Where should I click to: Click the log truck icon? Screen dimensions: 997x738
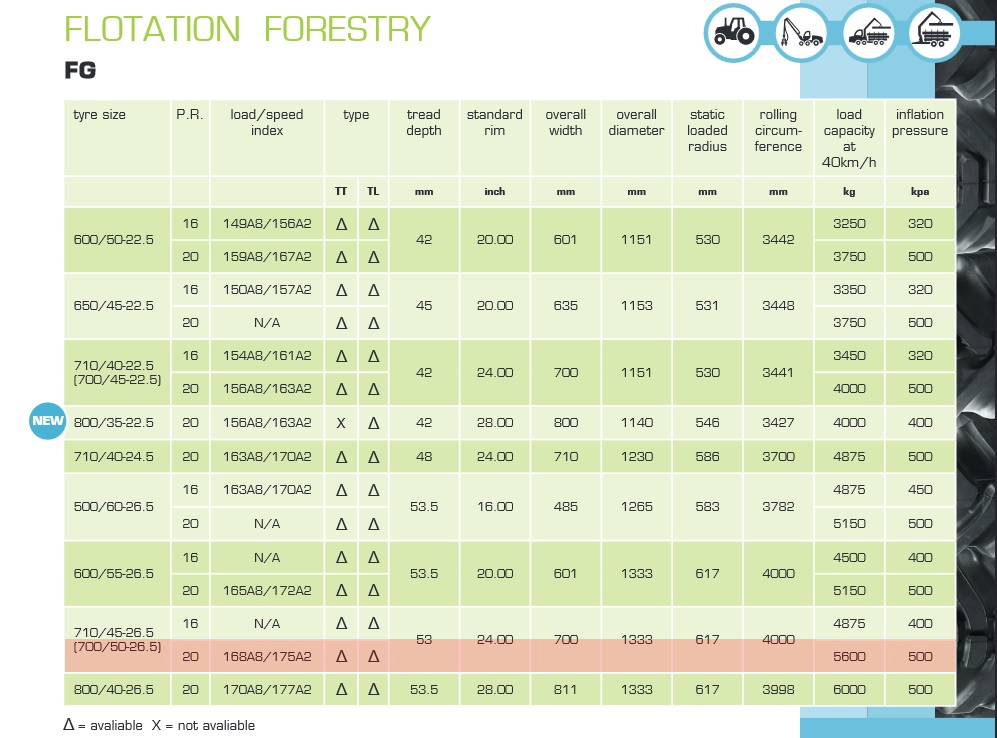pyautogui.click(x=869, y=32)
